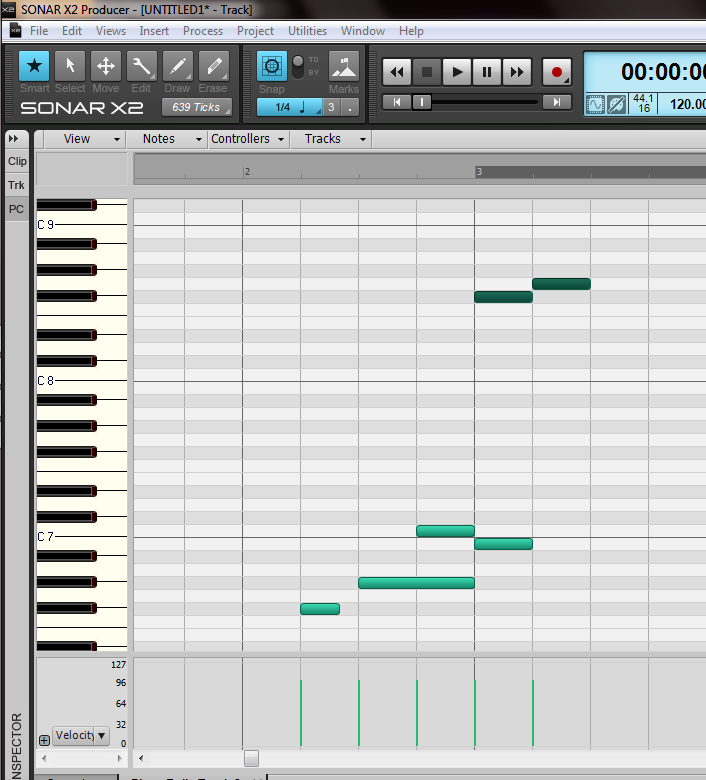Open the Process menu

tap(203, 31)
